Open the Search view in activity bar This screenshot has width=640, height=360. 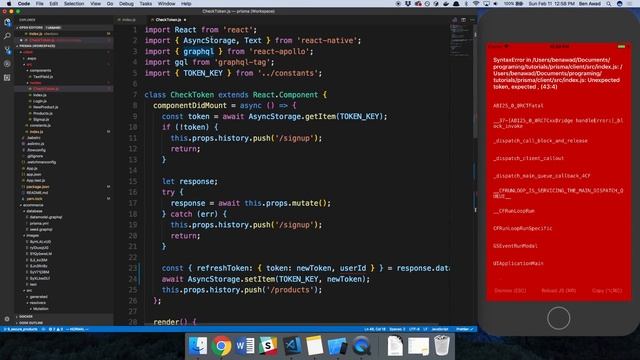tap(7, 36)
